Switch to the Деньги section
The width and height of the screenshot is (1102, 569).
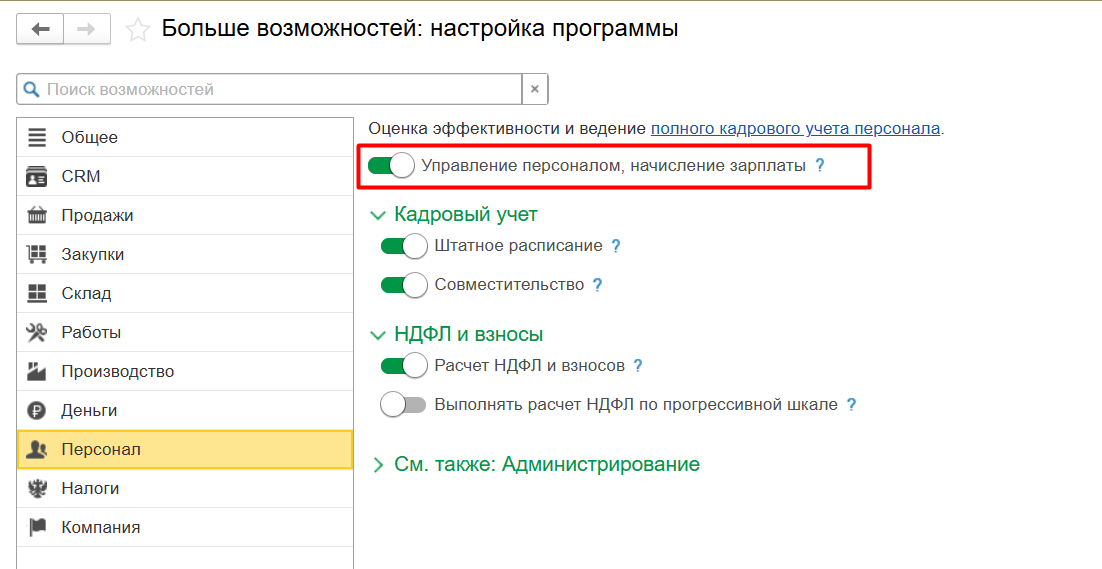(185, 410)
